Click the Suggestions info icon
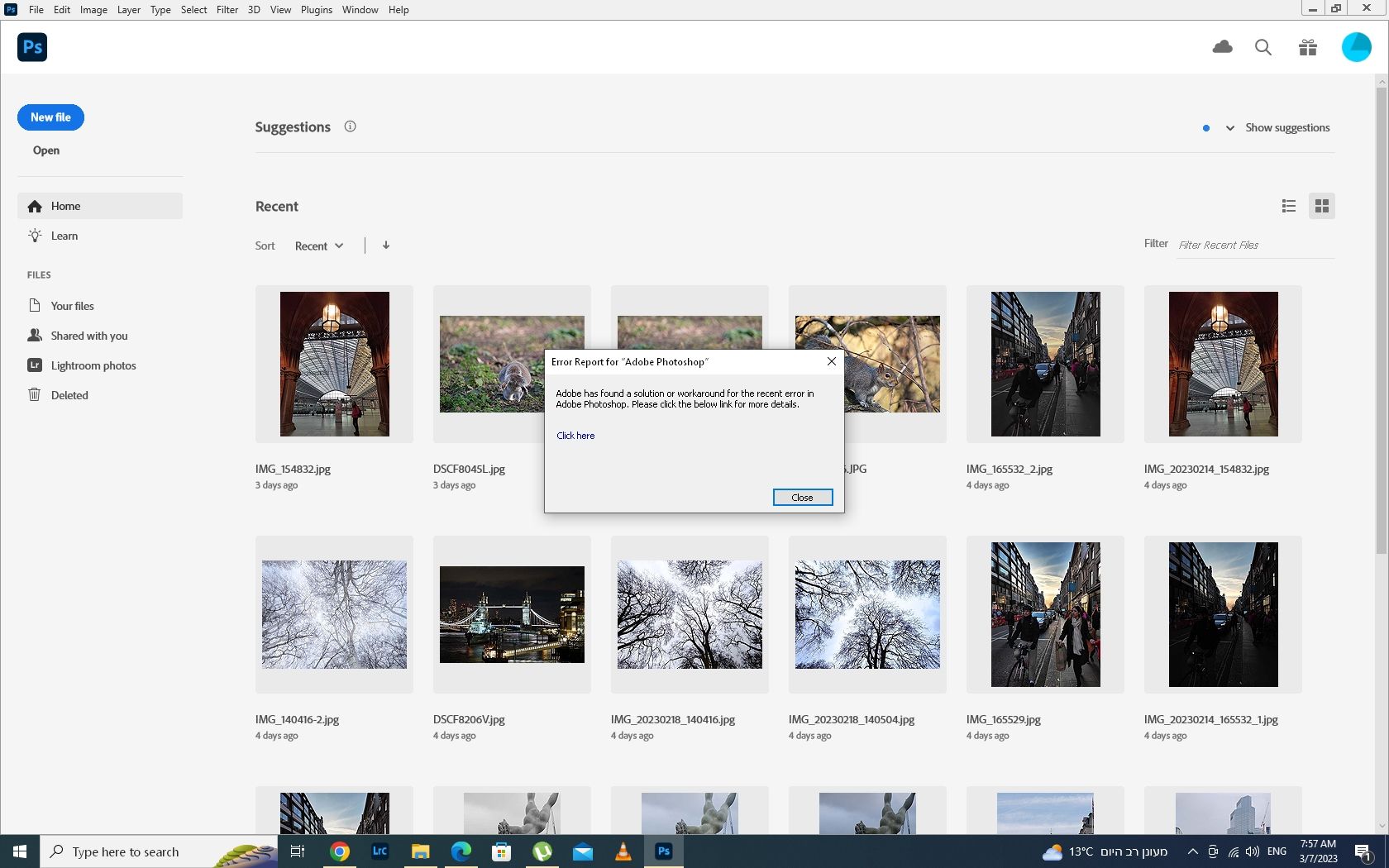This screenshot has width=1389, height=868. [350, 126]
